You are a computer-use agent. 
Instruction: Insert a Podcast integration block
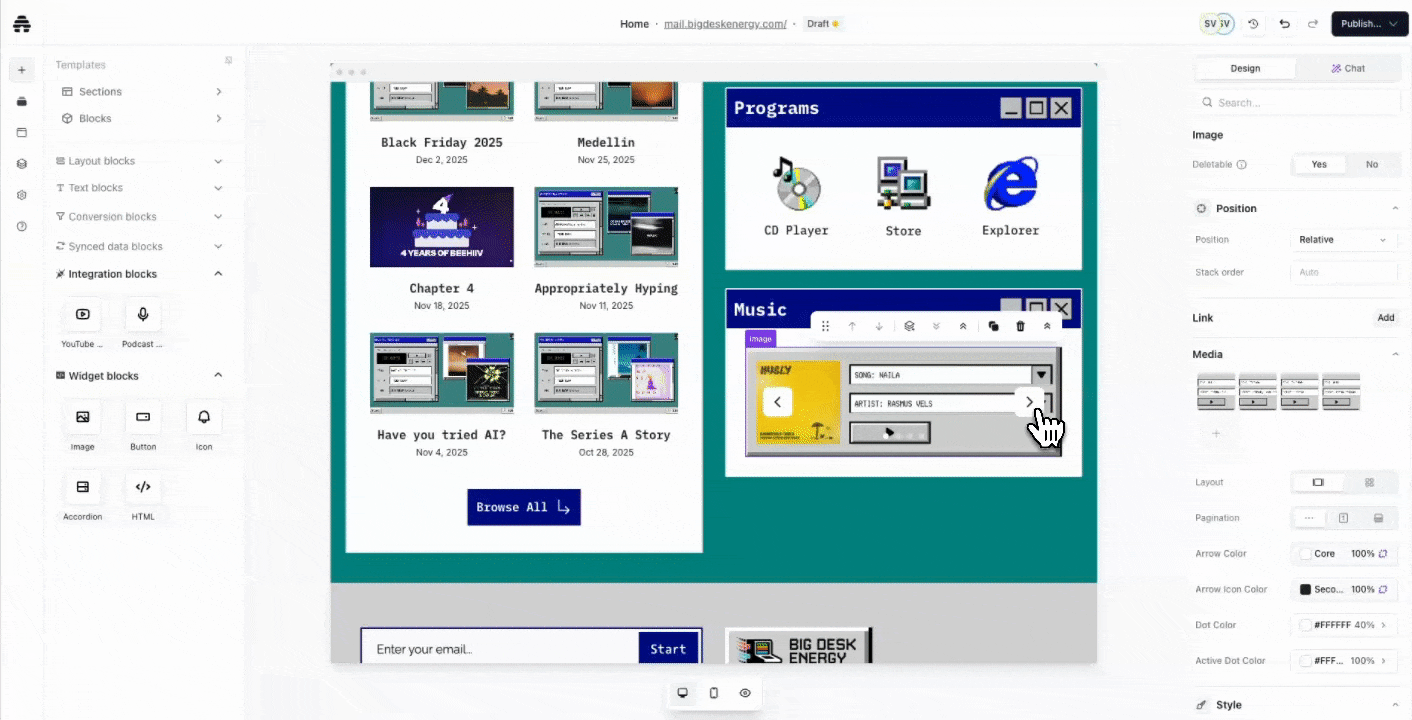point(143,322)
